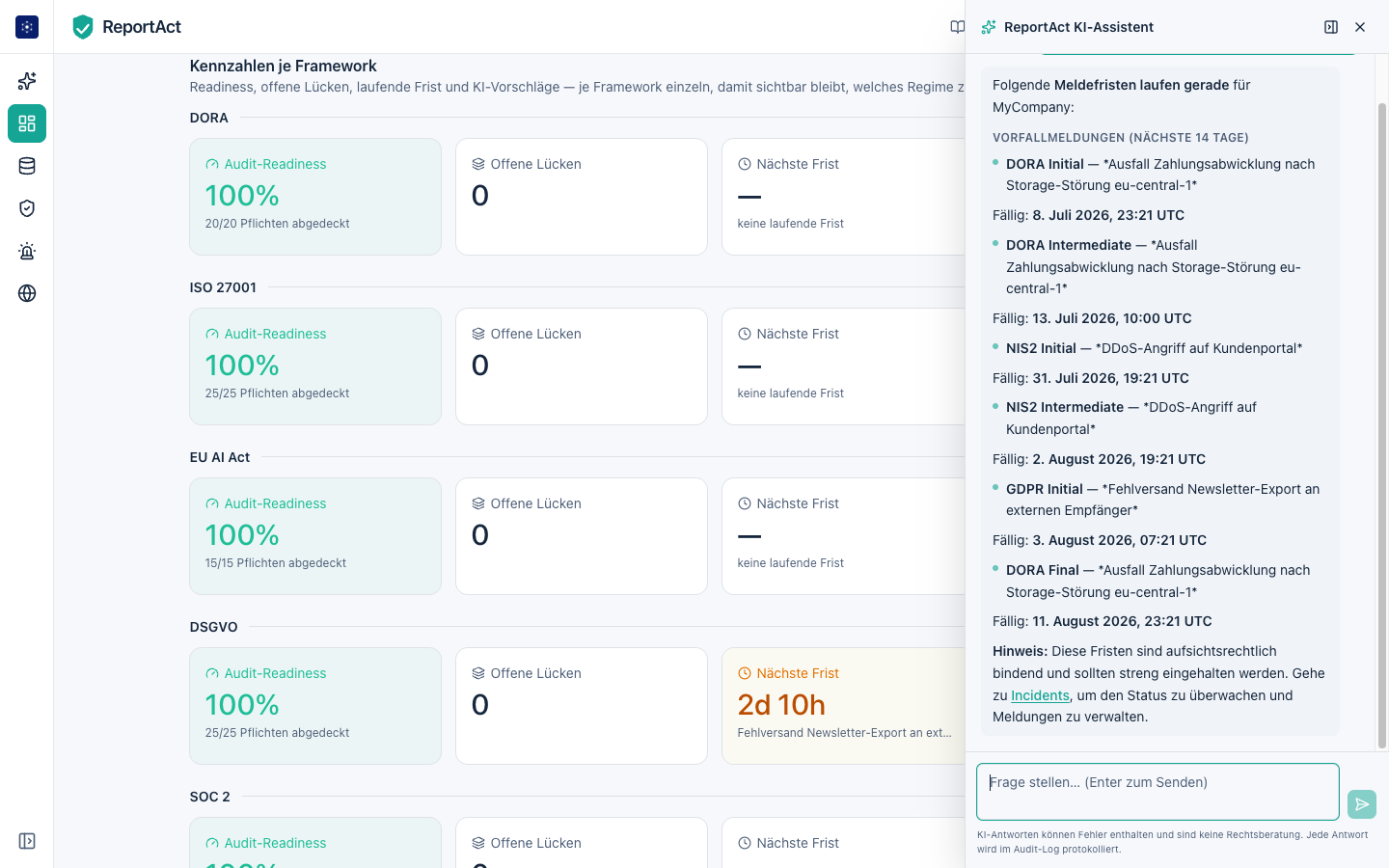Image resolution: width=1389 pixels, height=868 pixels.
Task: Click the KI-Assistent sparkle icon in panel header
Action: (989, 27)
